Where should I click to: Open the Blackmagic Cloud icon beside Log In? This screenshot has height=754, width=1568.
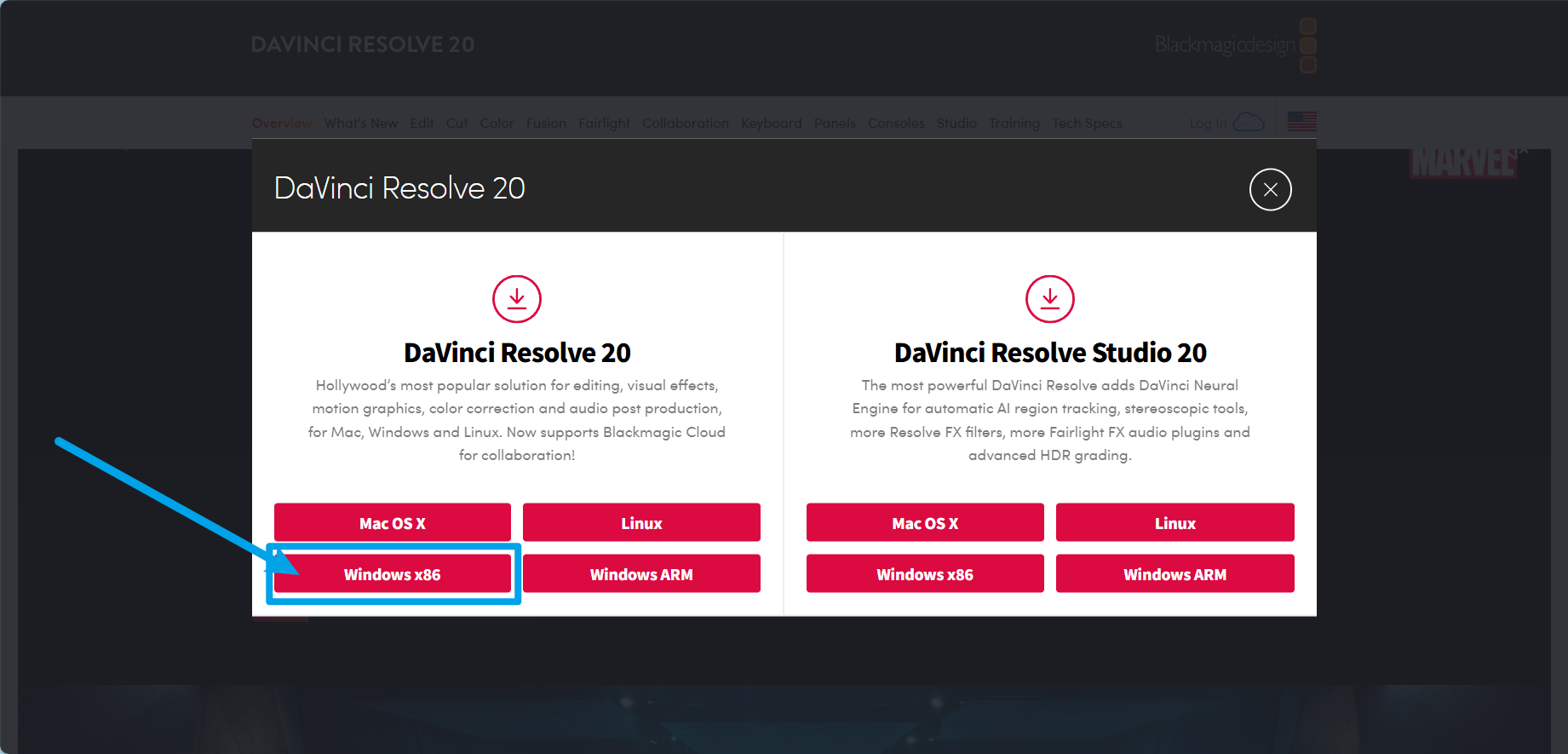(1249, 123)
